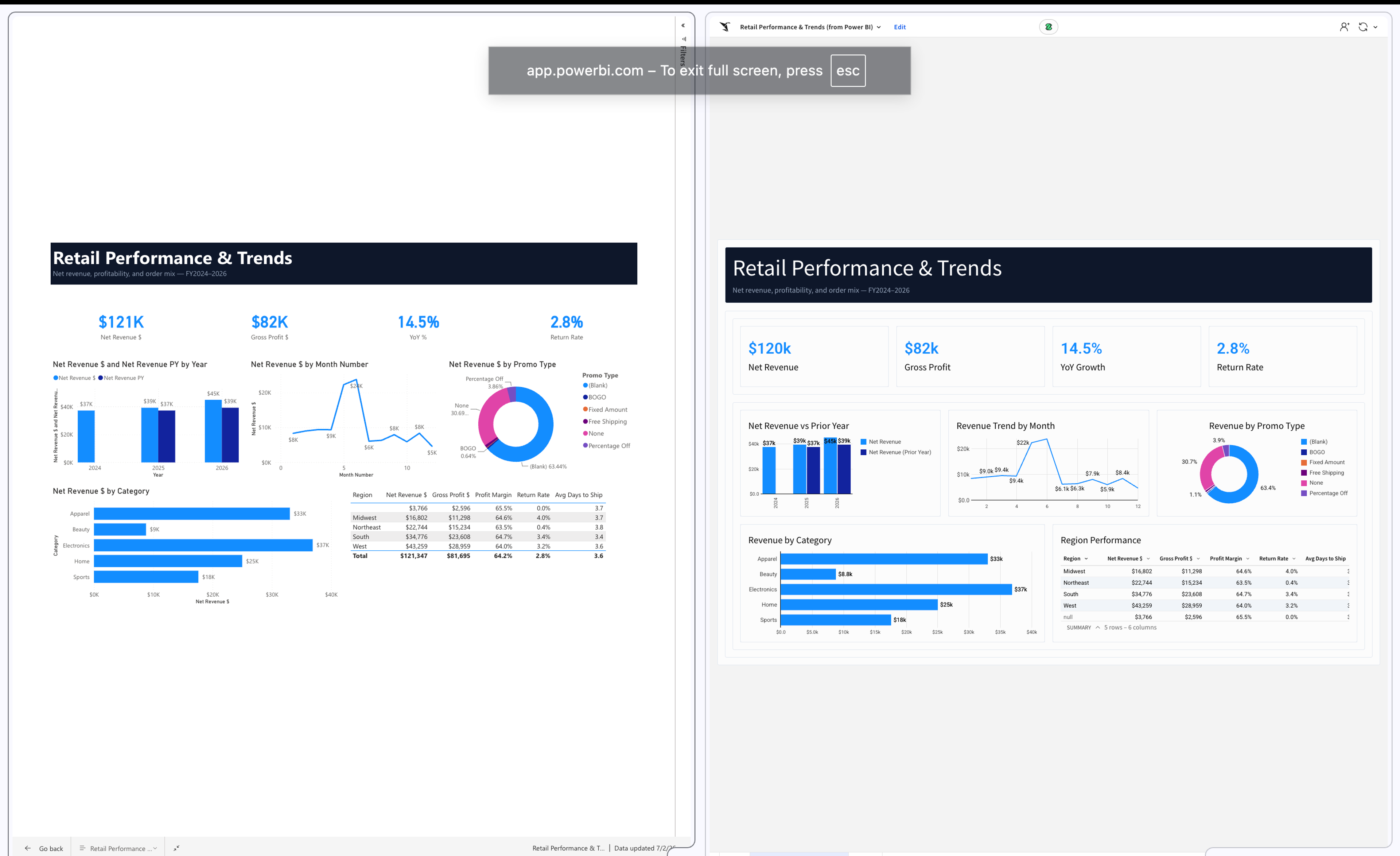Click the refresh data icon in Sigma

[1362, 27]
